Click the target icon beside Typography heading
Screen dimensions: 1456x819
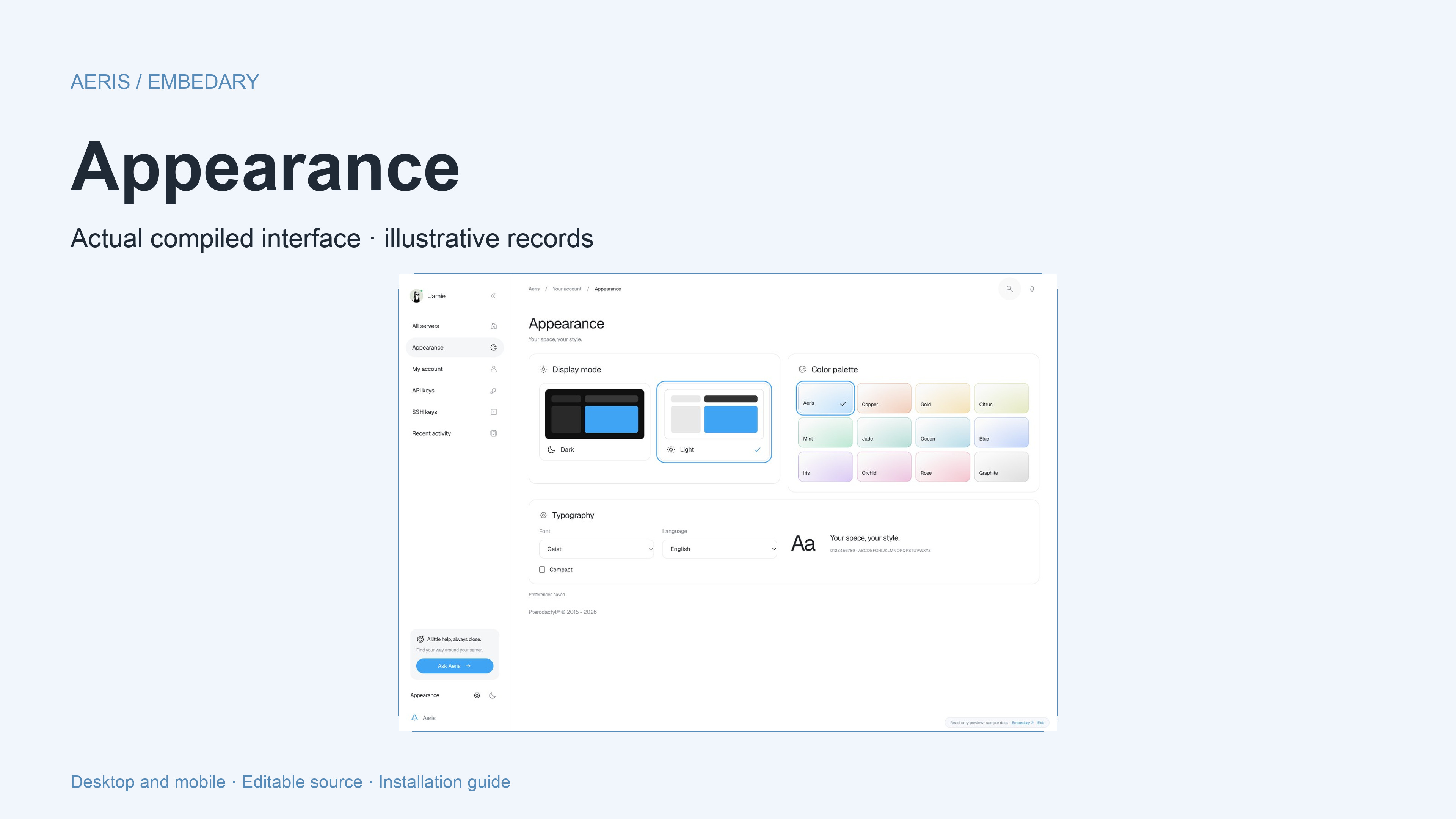click(543, 516)
